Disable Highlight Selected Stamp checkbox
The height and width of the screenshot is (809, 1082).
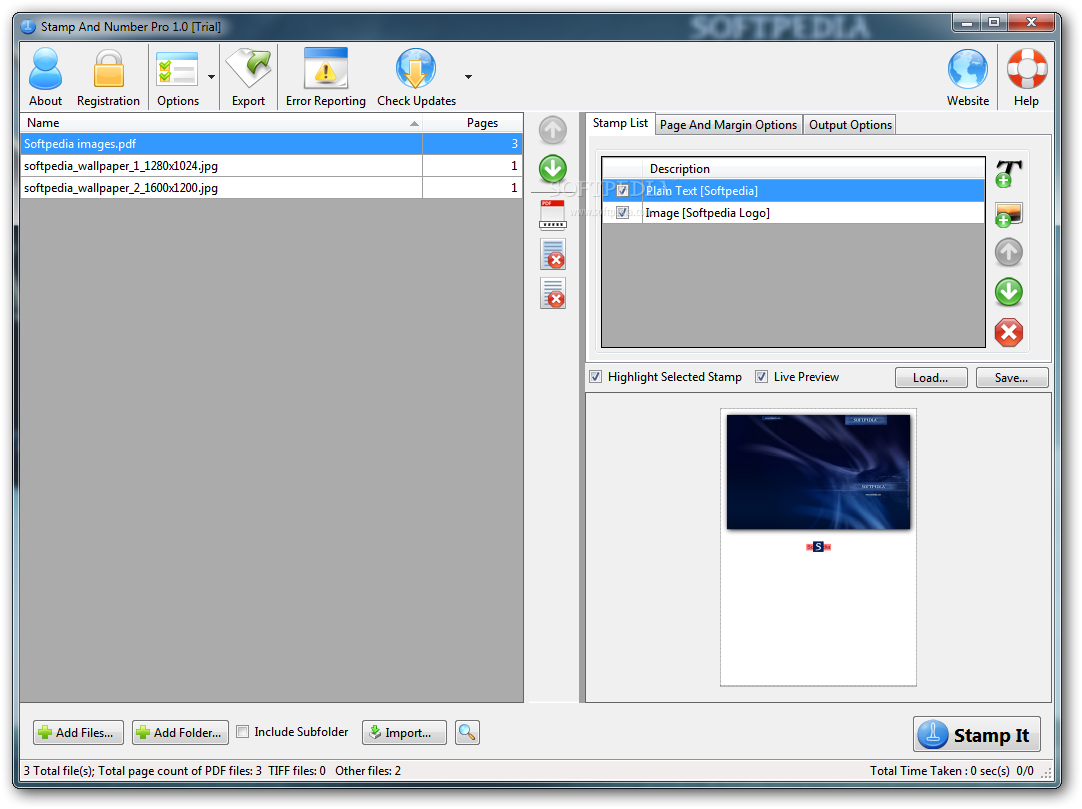596,377
